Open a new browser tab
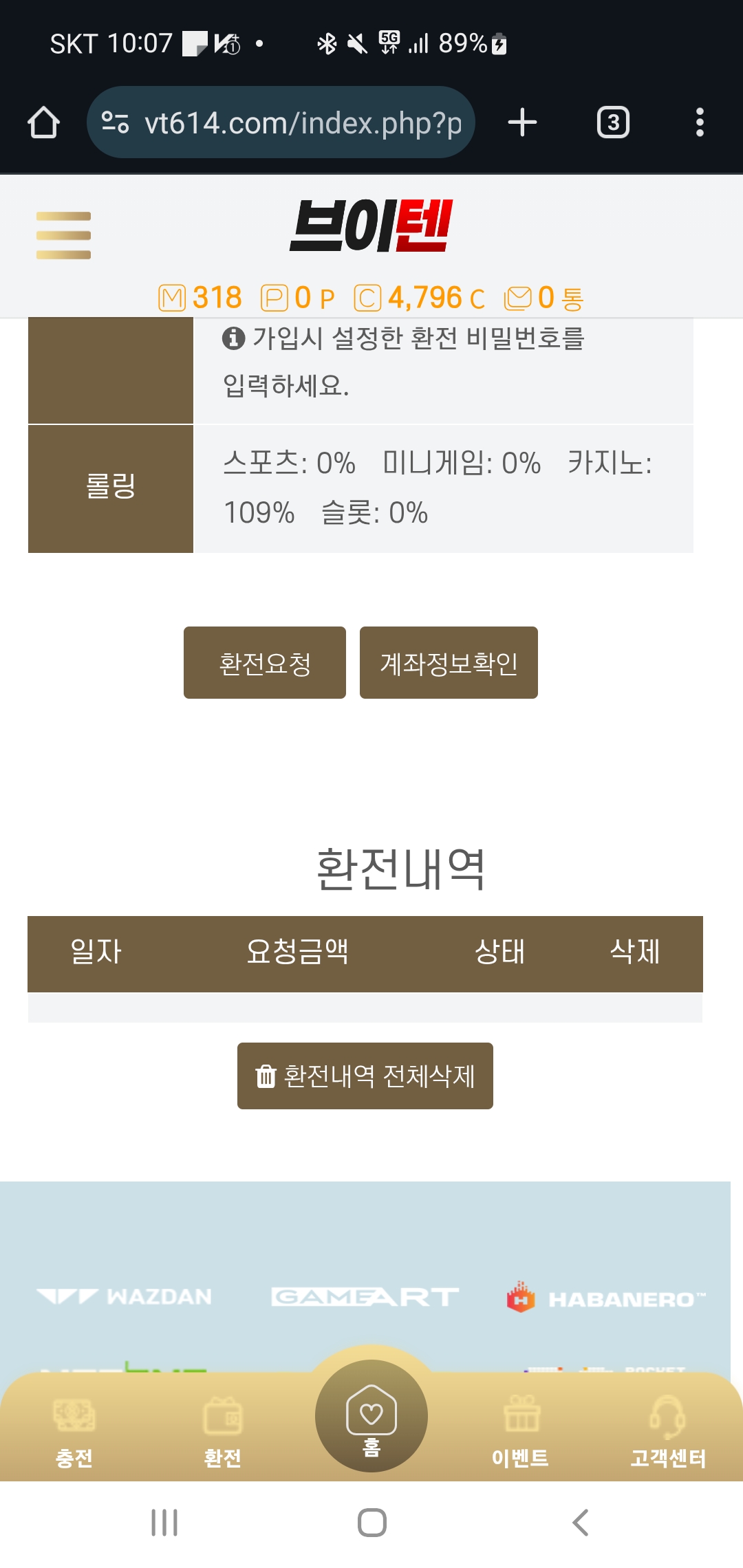The image size is (743, 1568). click(522, 122)
